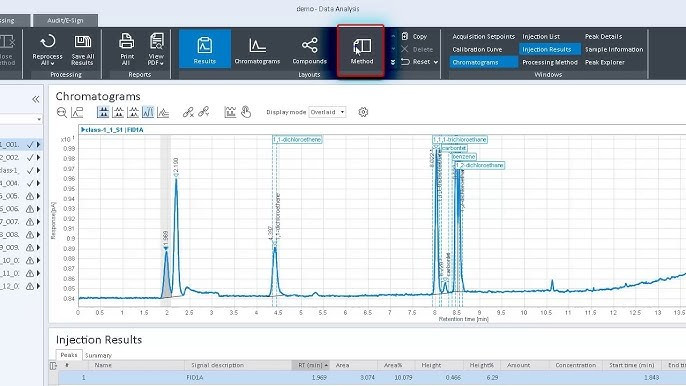Toggle off the Injection Results window
This screenshot has height=386, width=686.
point(550,49)
